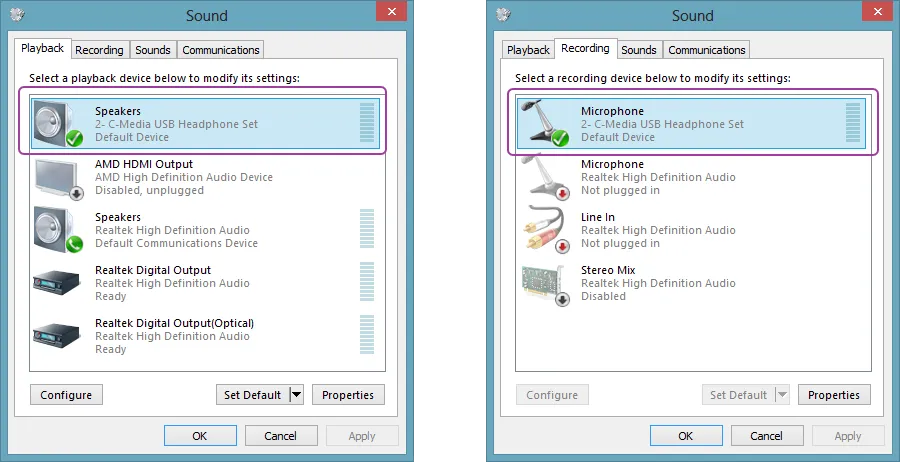
Task: Select the AMD HDMI Output monitor icon
Action: pyautogui.click(x=59, y=178)
